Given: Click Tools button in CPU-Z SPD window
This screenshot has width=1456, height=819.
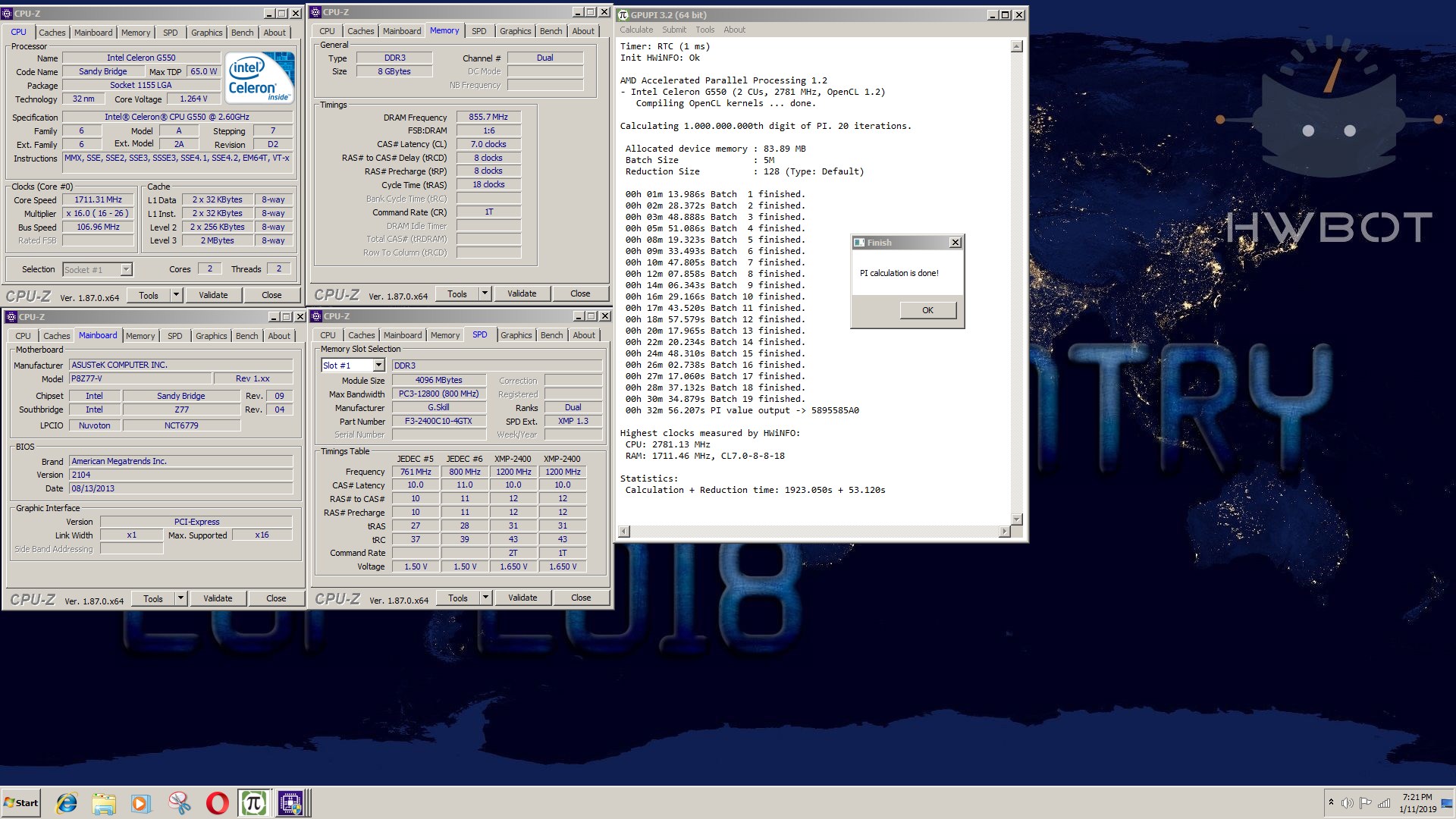Looking at the screenshot, I should point(458,598).
